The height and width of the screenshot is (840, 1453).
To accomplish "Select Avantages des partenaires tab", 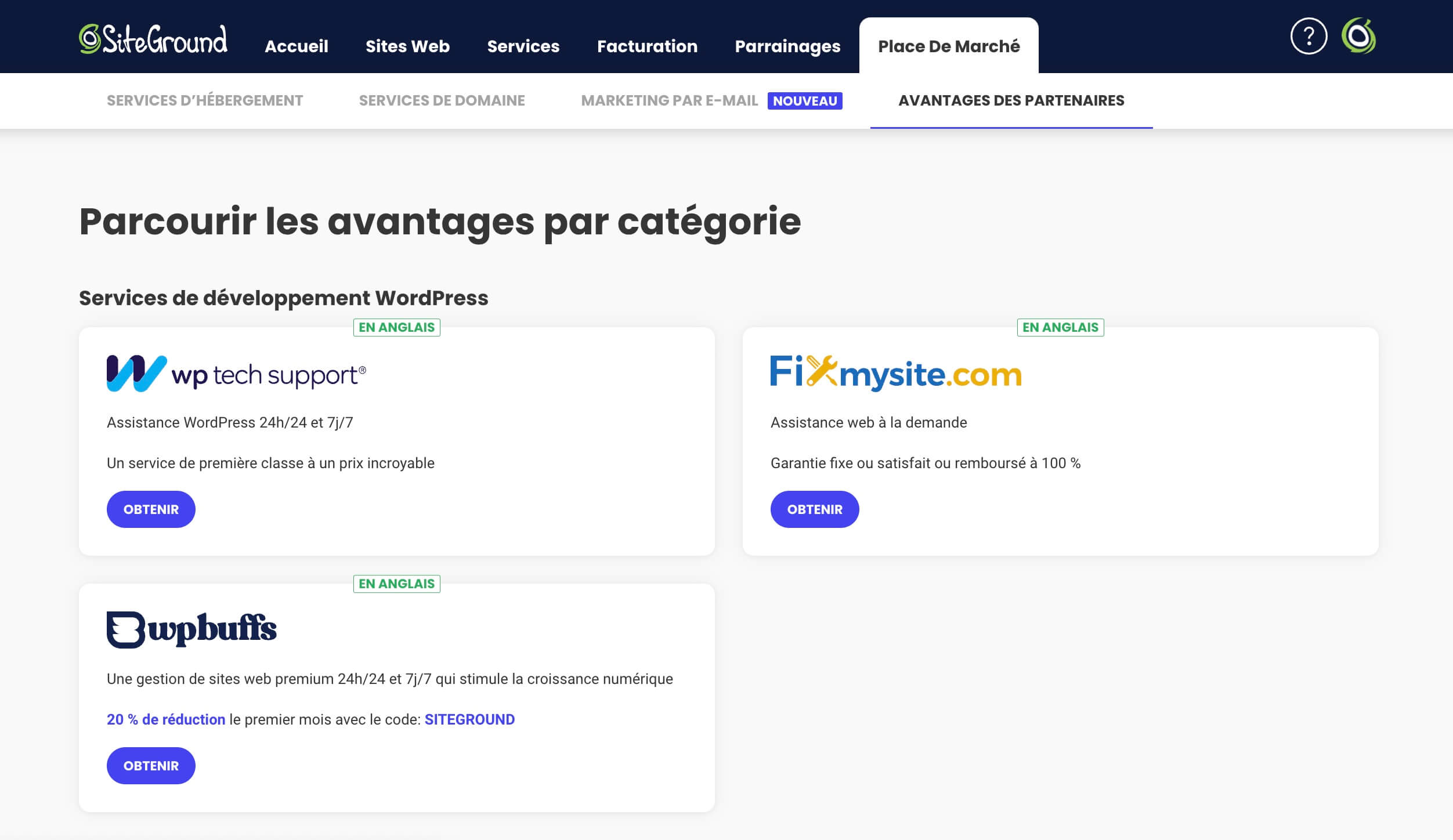I will [x=1011, y=100].
